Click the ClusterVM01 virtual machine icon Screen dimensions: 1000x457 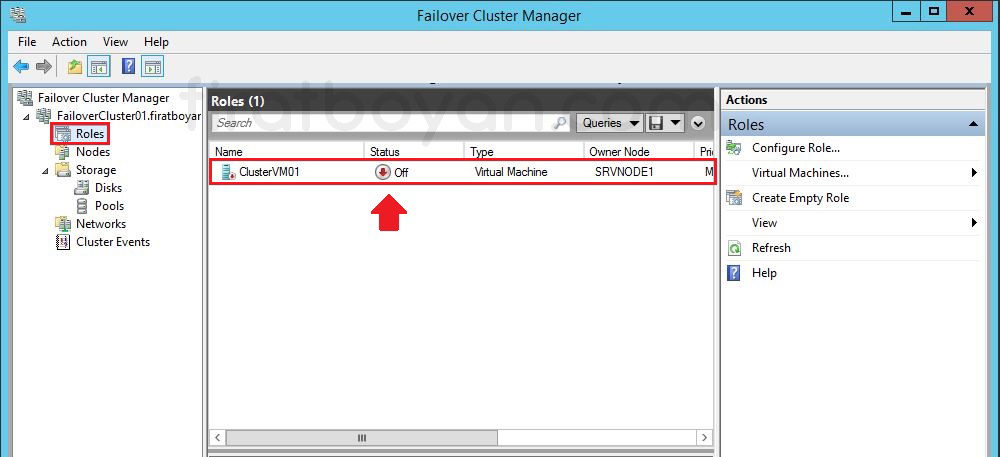coord(228,172)
